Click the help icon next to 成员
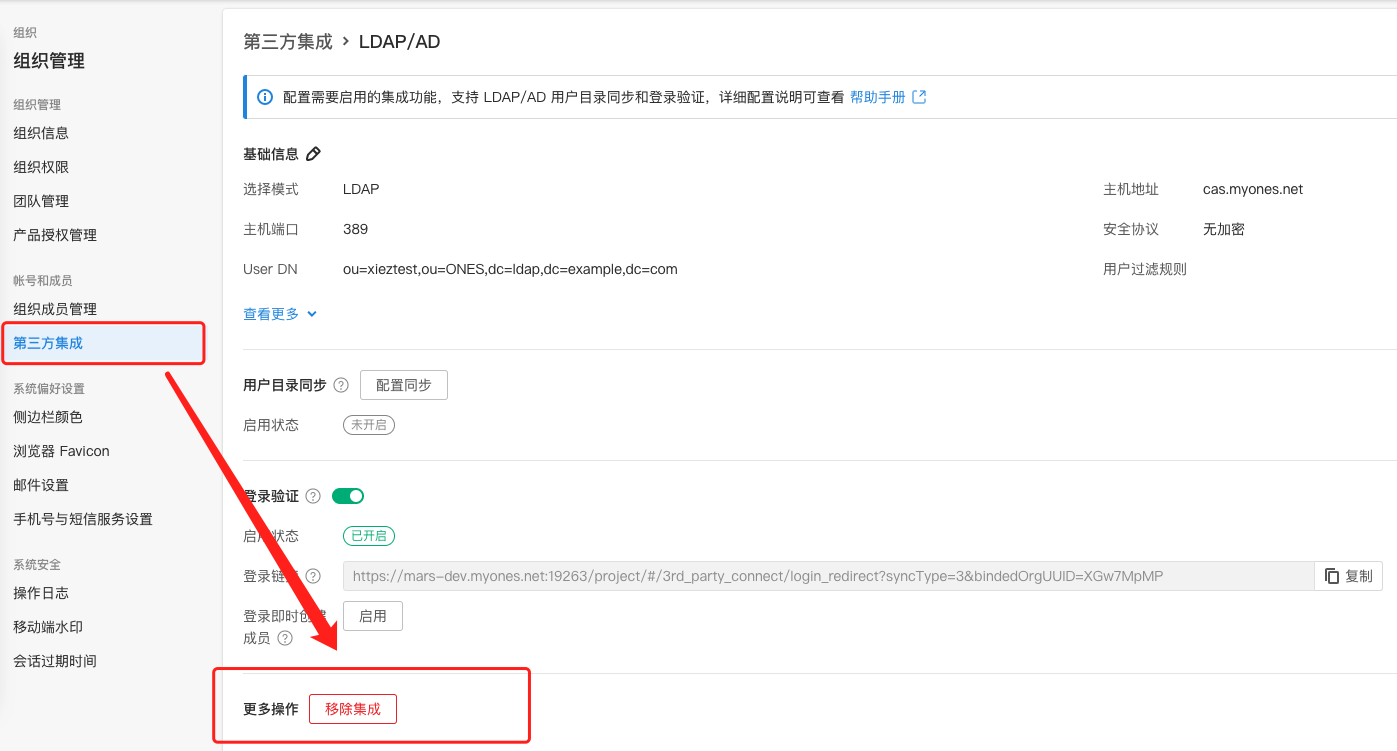Viewport: 1397px width, 751px height. (285, 638)
